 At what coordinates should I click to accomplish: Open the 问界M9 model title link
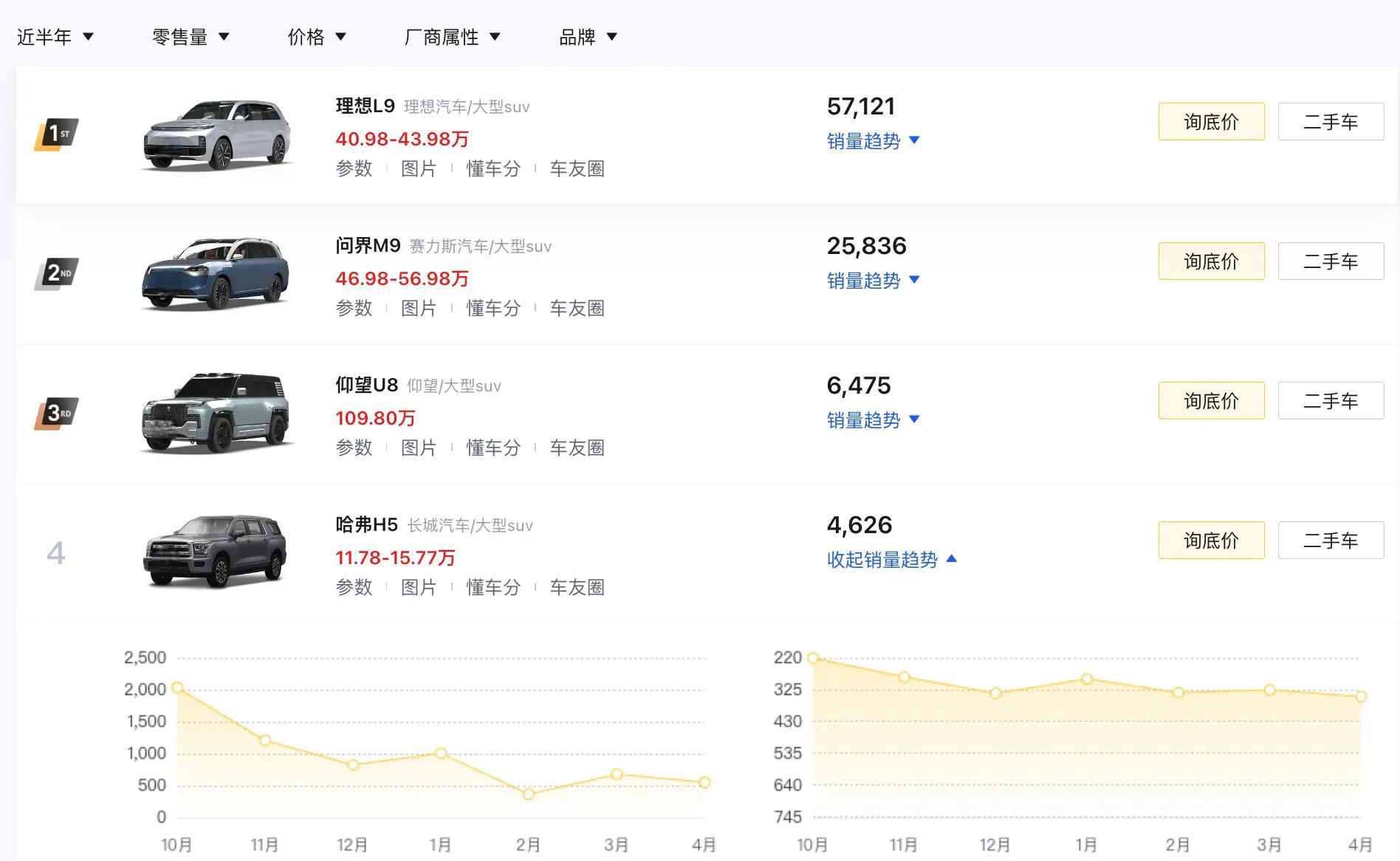click(368, 246)
